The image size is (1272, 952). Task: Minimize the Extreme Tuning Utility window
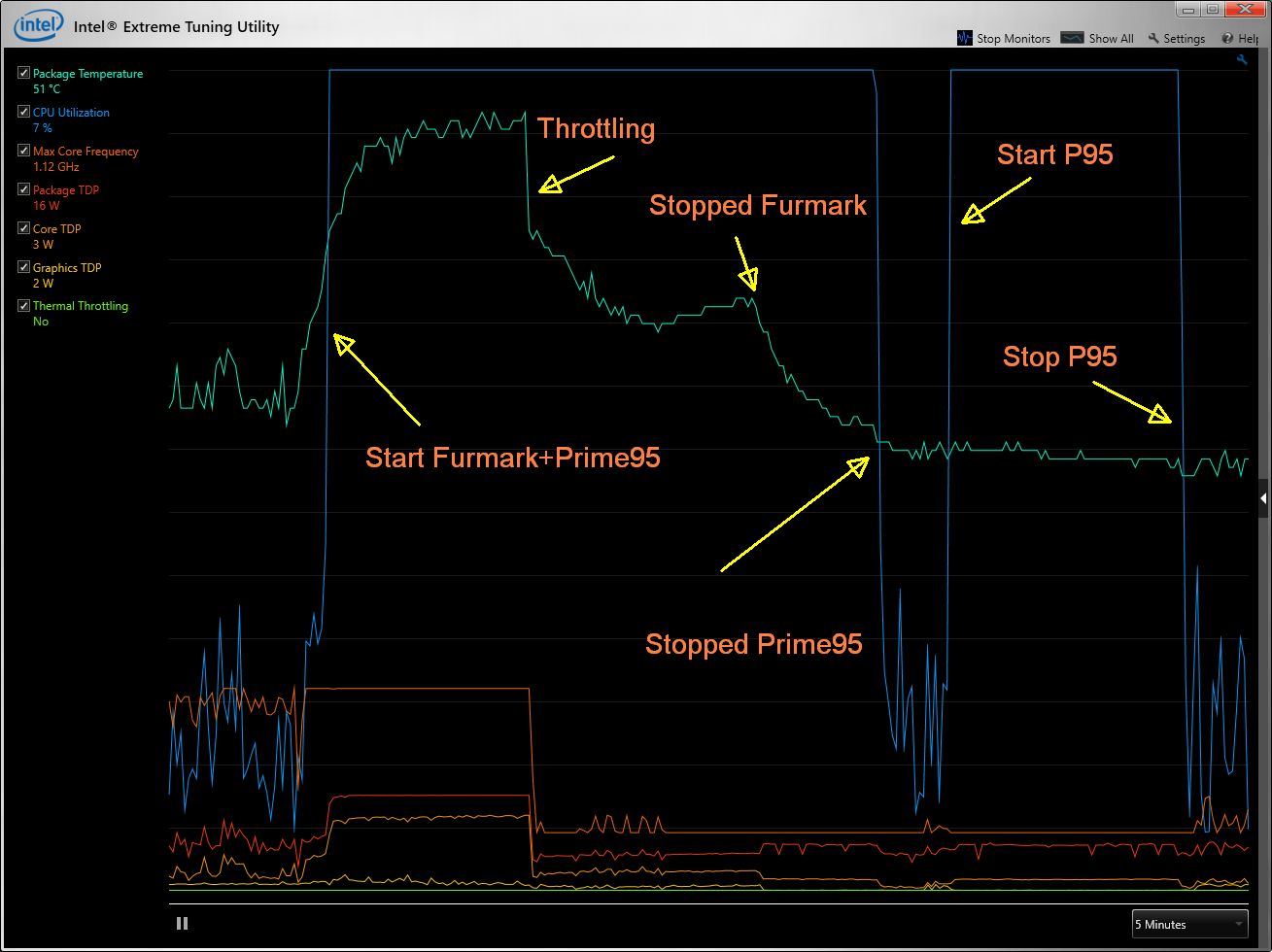tap(1189, 9)
